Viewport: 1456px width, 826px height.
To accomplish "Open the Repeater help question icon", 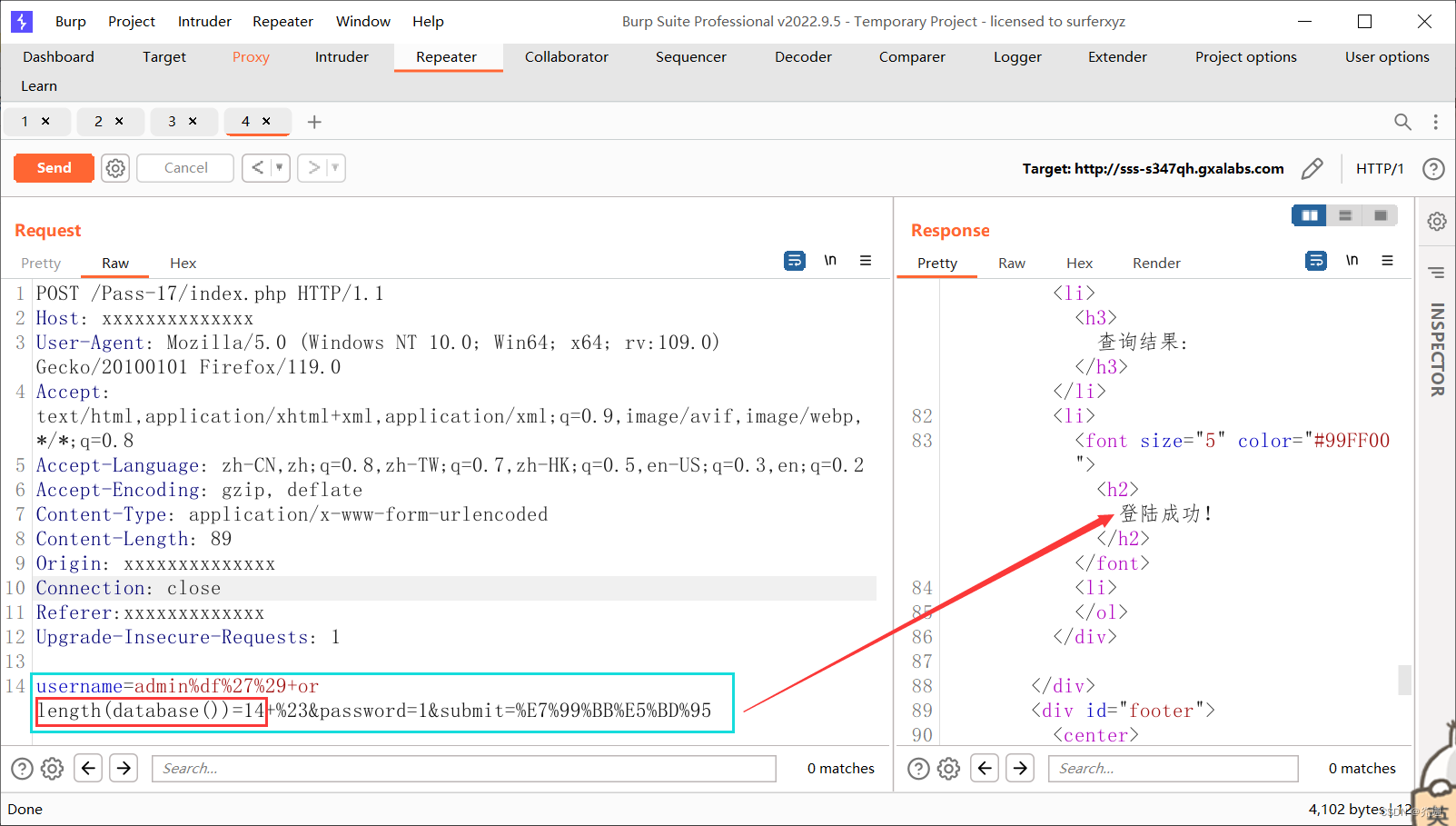I will coord(1433,168).
